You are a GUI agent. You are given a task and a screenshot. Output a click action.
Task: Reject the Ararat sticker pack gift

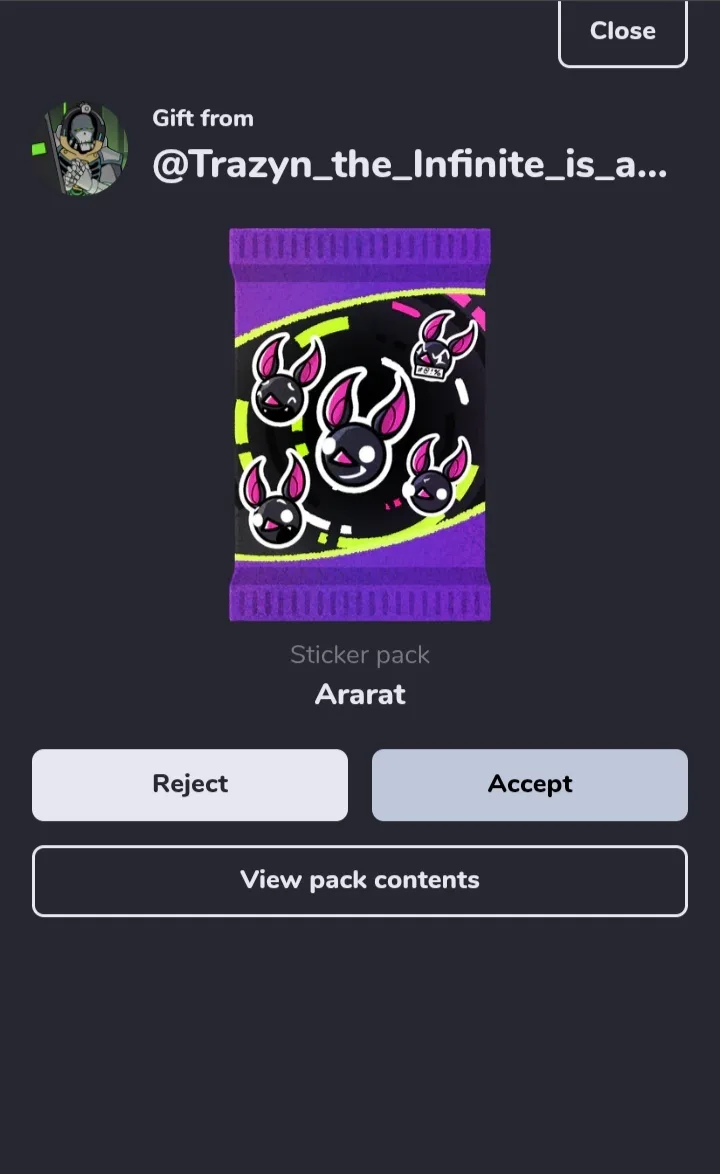[189, 785]
